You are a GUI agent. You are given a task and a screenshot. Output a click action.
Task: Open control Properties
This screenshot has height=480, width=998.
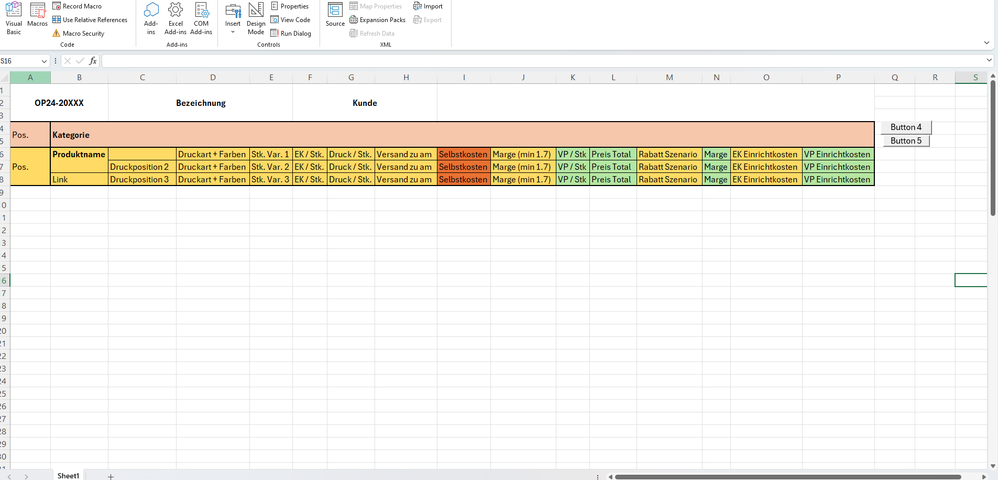pos(290,6)
